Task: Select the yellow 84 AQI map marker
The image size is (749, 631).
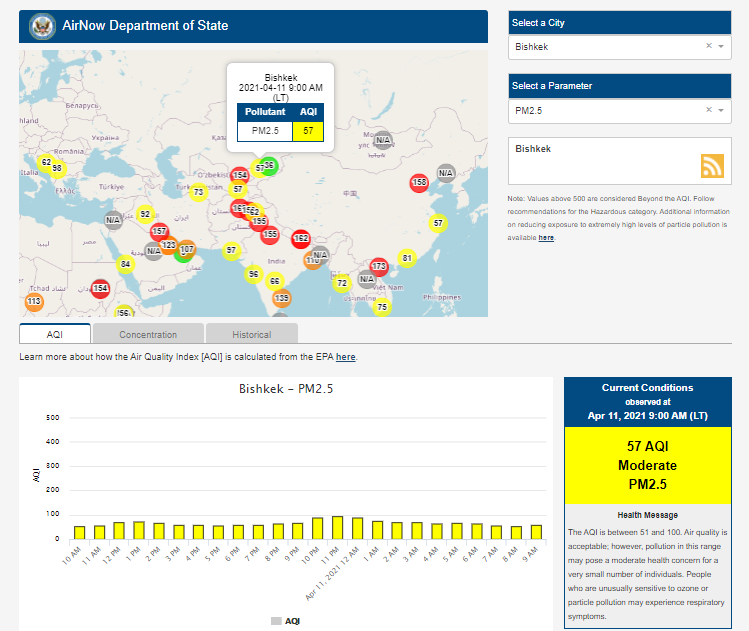Action: pos(125,264)
